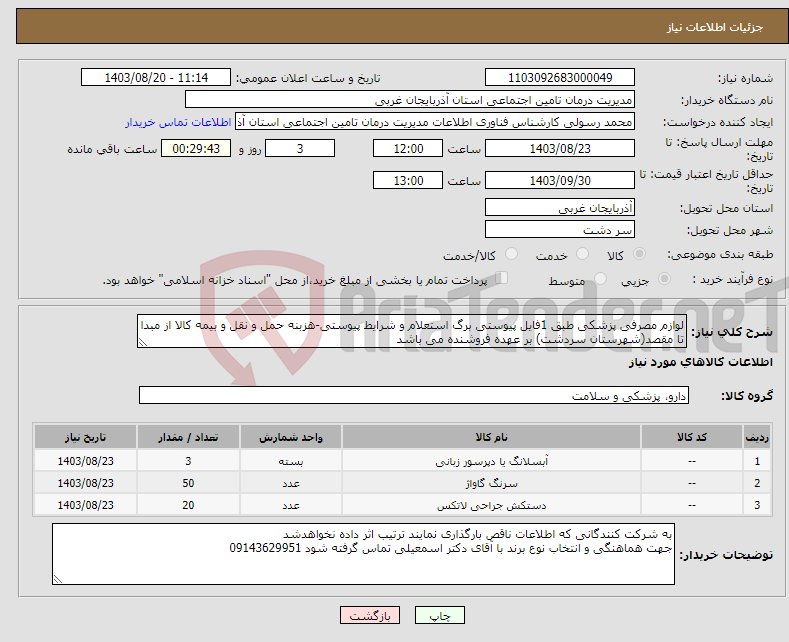This screenshot has height=642, width=789.
Task: Click the remaining days field showing 3
Action: pos(300,148)
